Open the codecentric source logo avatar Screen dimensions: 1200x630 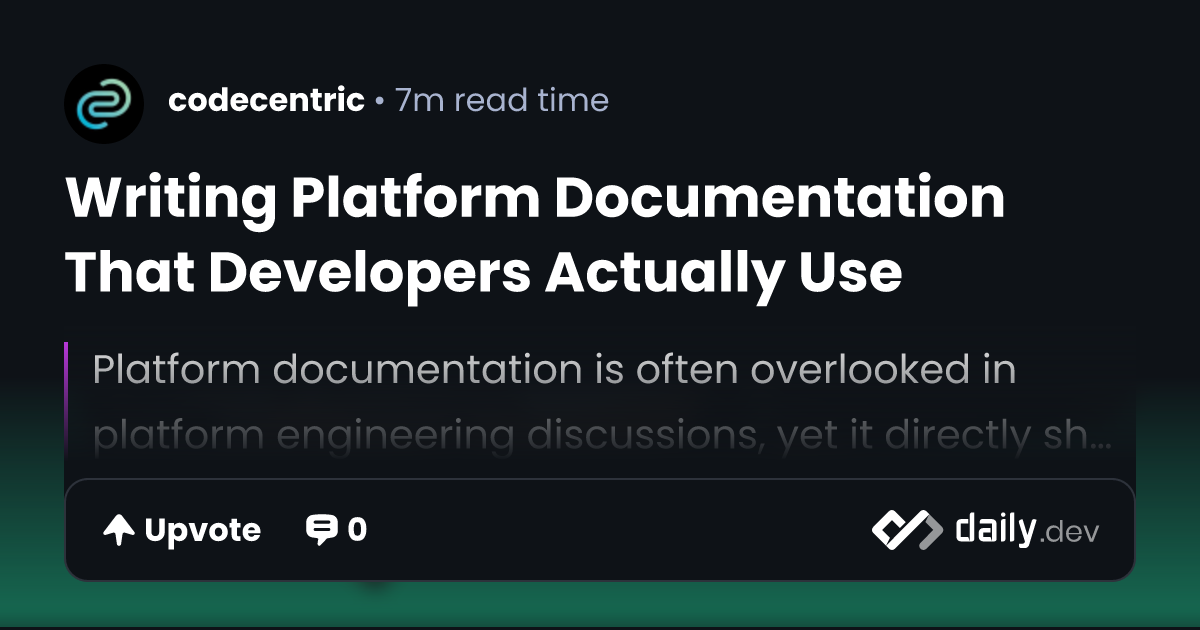(x=104, y=104)
